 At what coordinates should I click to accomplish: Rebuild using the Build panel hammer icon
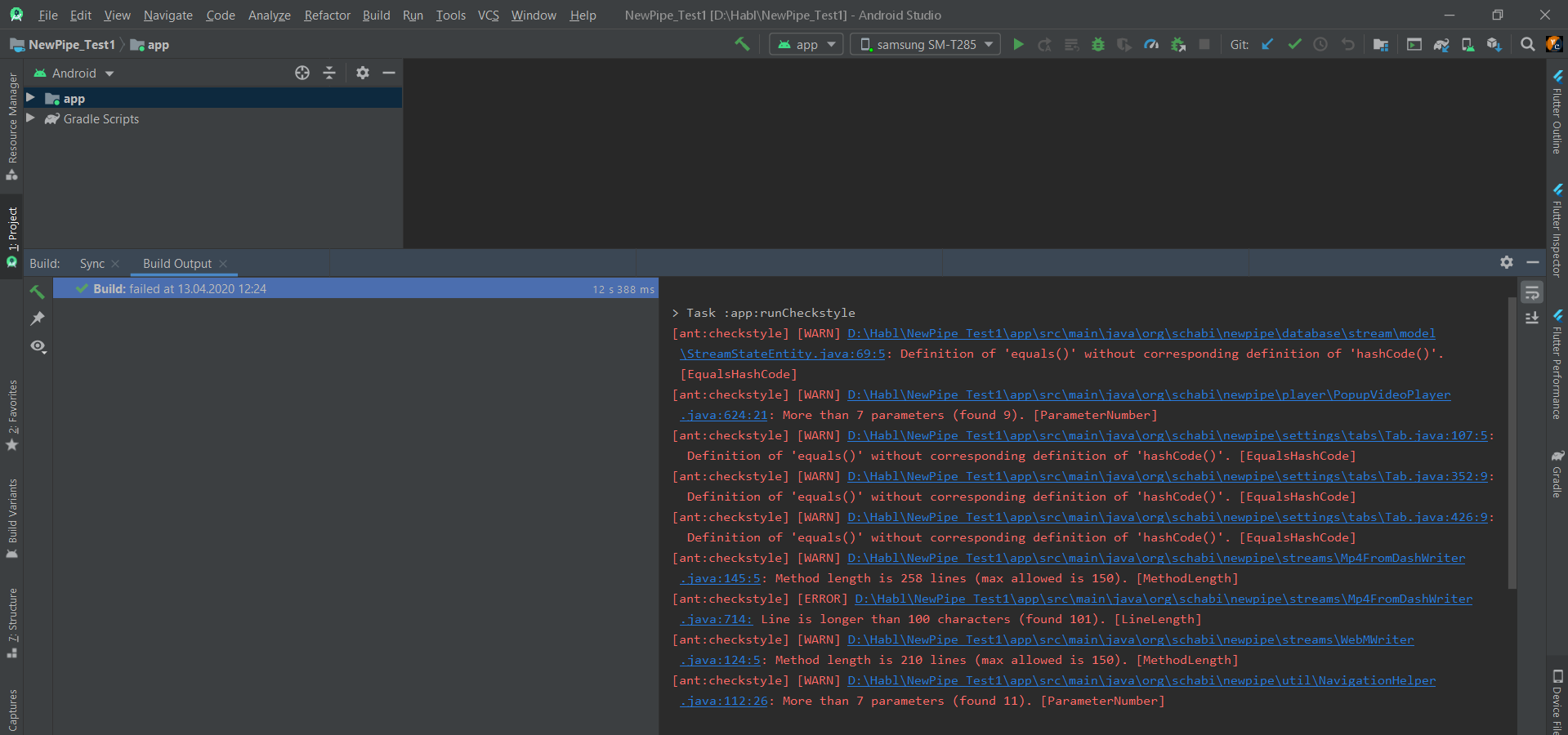click(x=38, y=292)
